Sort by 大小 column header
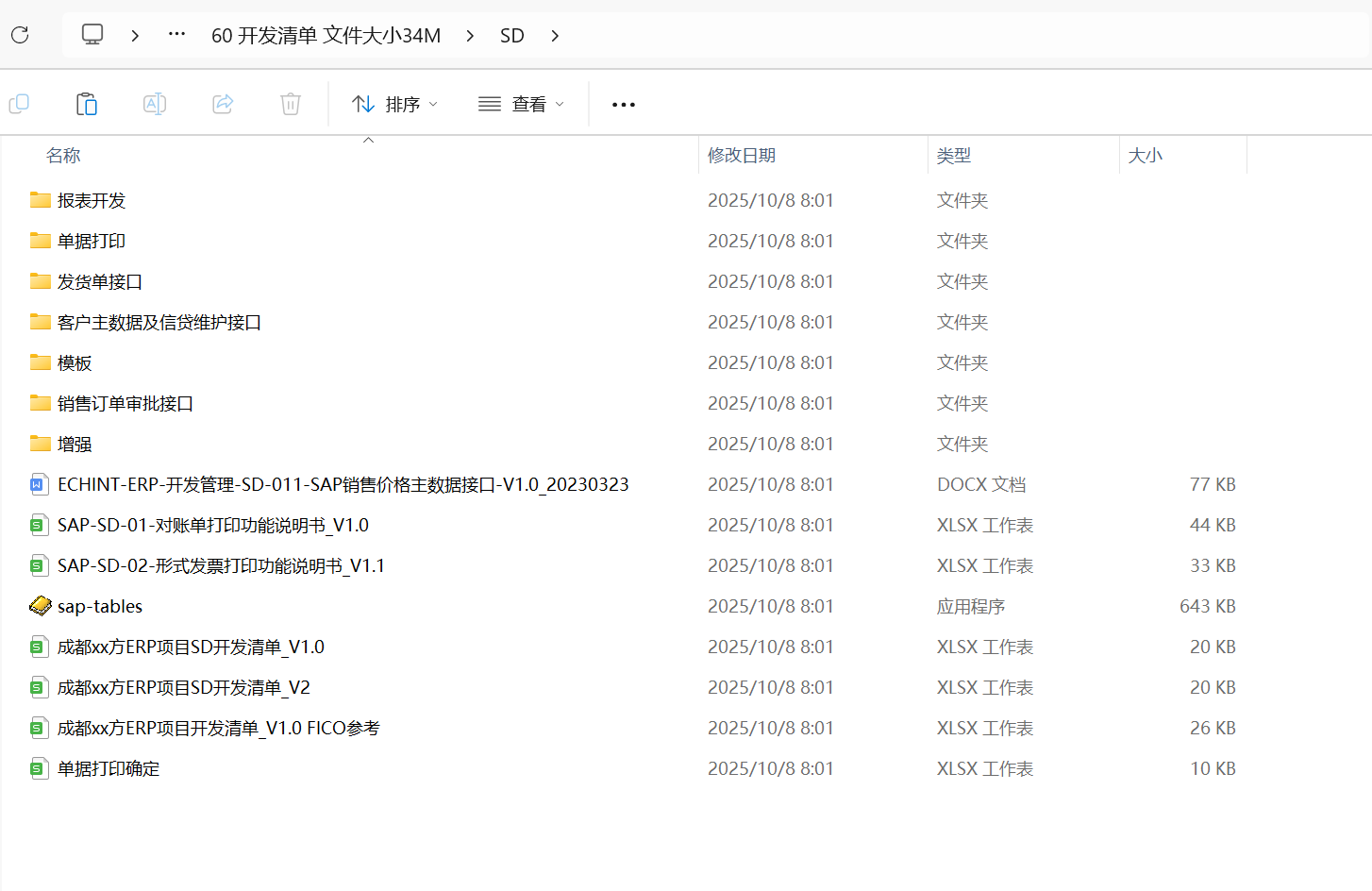 [1145, 155]
